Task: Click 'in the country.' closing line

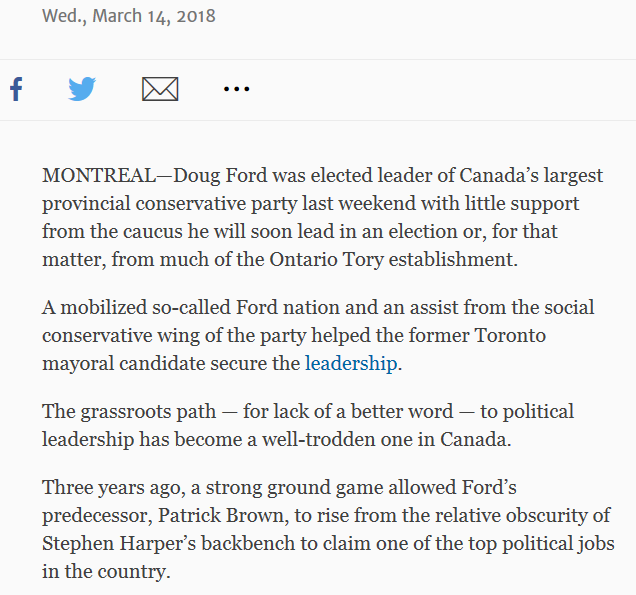Action: [x=106, y=571]
